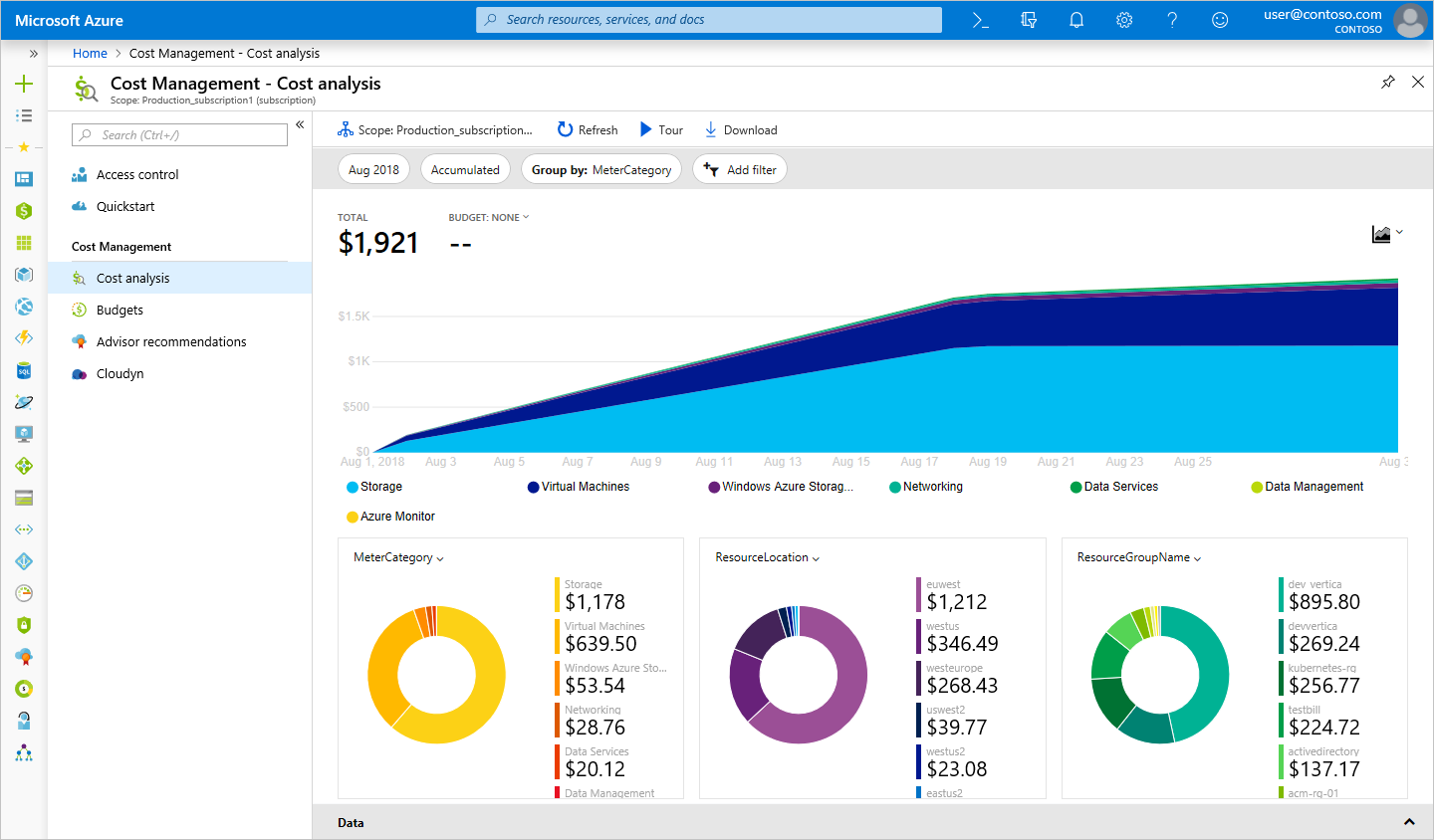The image size is (1434, 840).
Task: Click the green hexagon dollar icon in sidebar
Action: tap(24, 211)
